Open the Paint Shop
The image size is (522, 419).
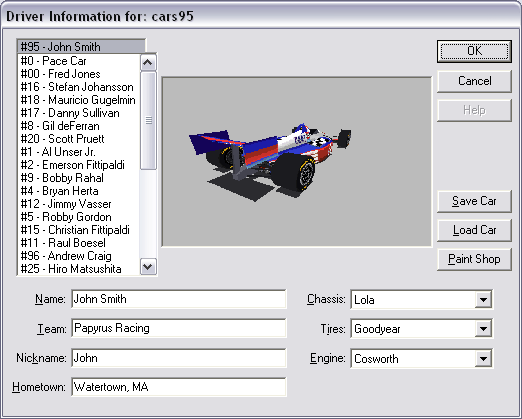pyautogui.click(x=474, y=259)
